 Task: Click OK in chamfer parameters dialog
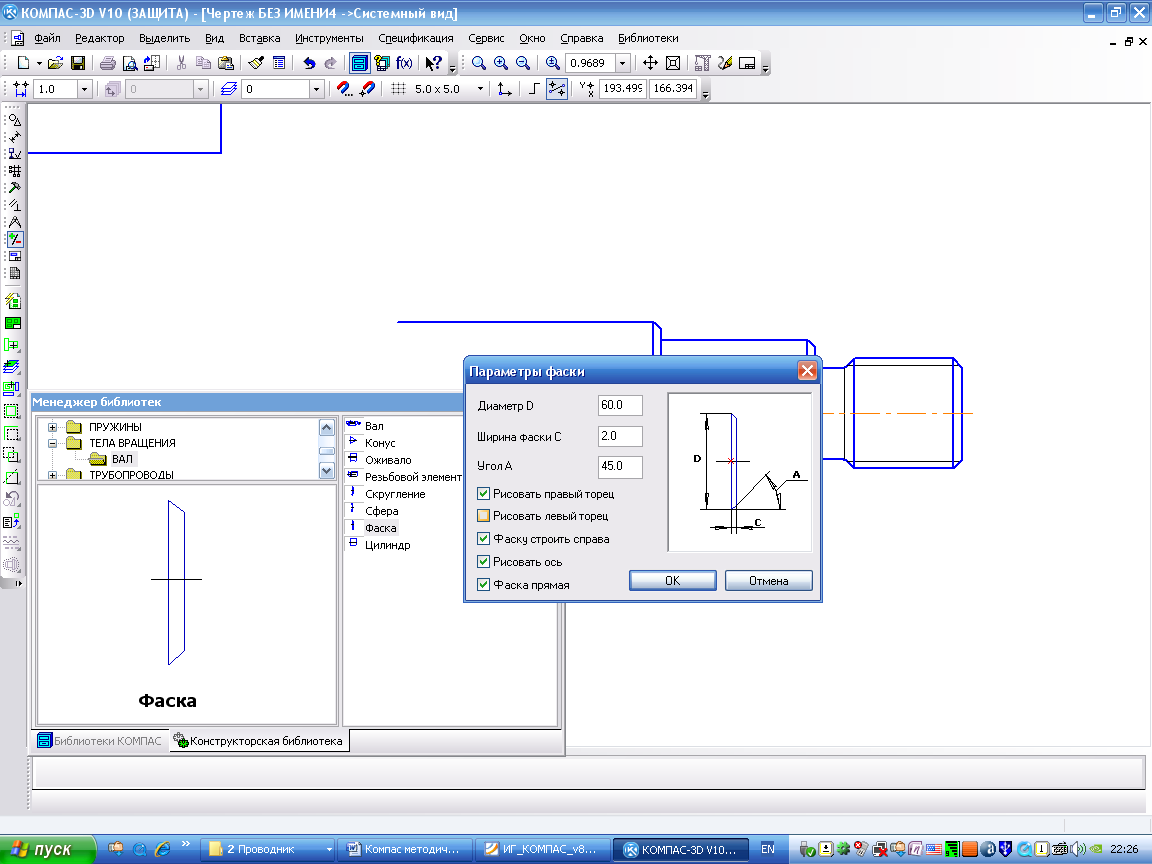(x=672, y=581)
